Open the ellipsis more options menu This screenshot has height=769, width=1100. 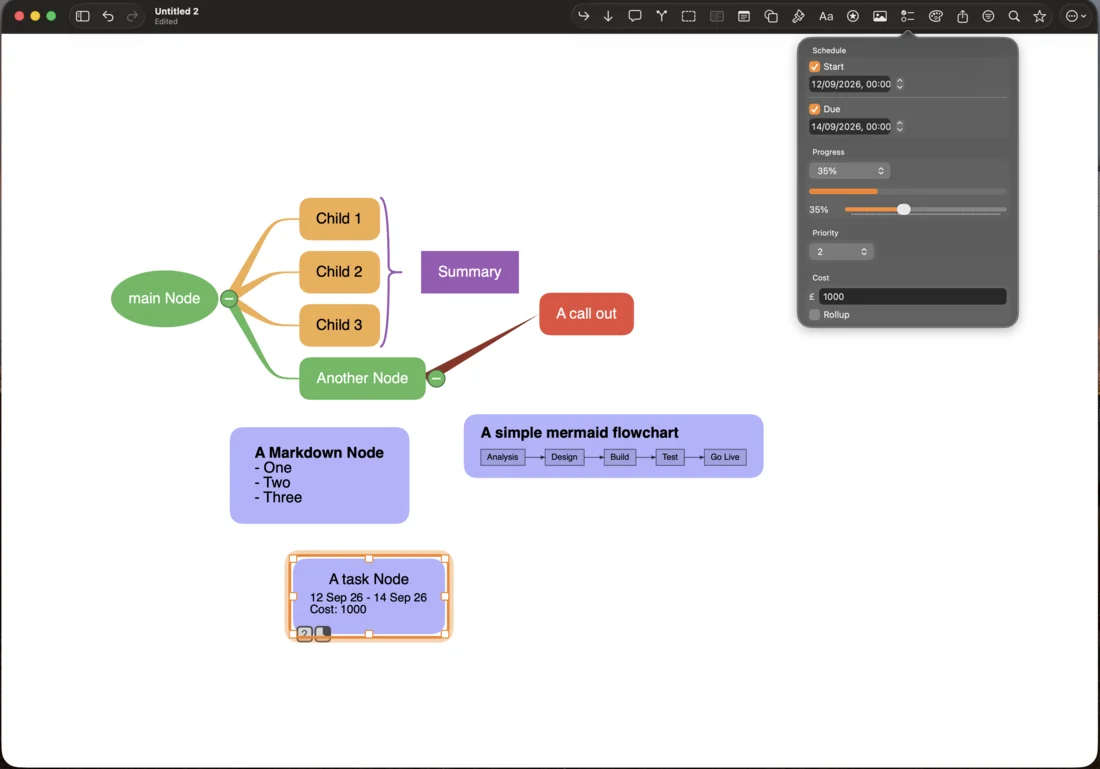point(1075,16)
